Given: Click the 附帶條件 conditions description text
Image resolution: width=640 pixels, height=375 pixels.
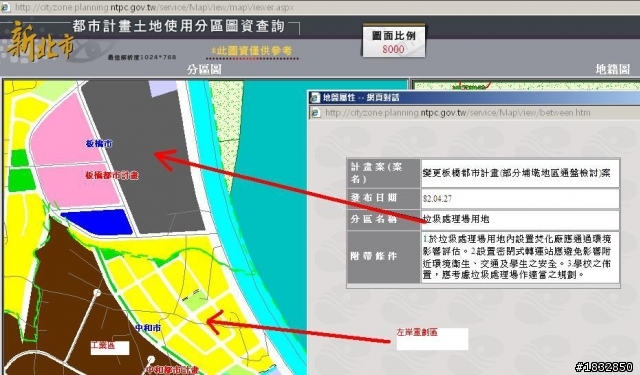Looking at the screenshot, I should [x=517, y=257].
